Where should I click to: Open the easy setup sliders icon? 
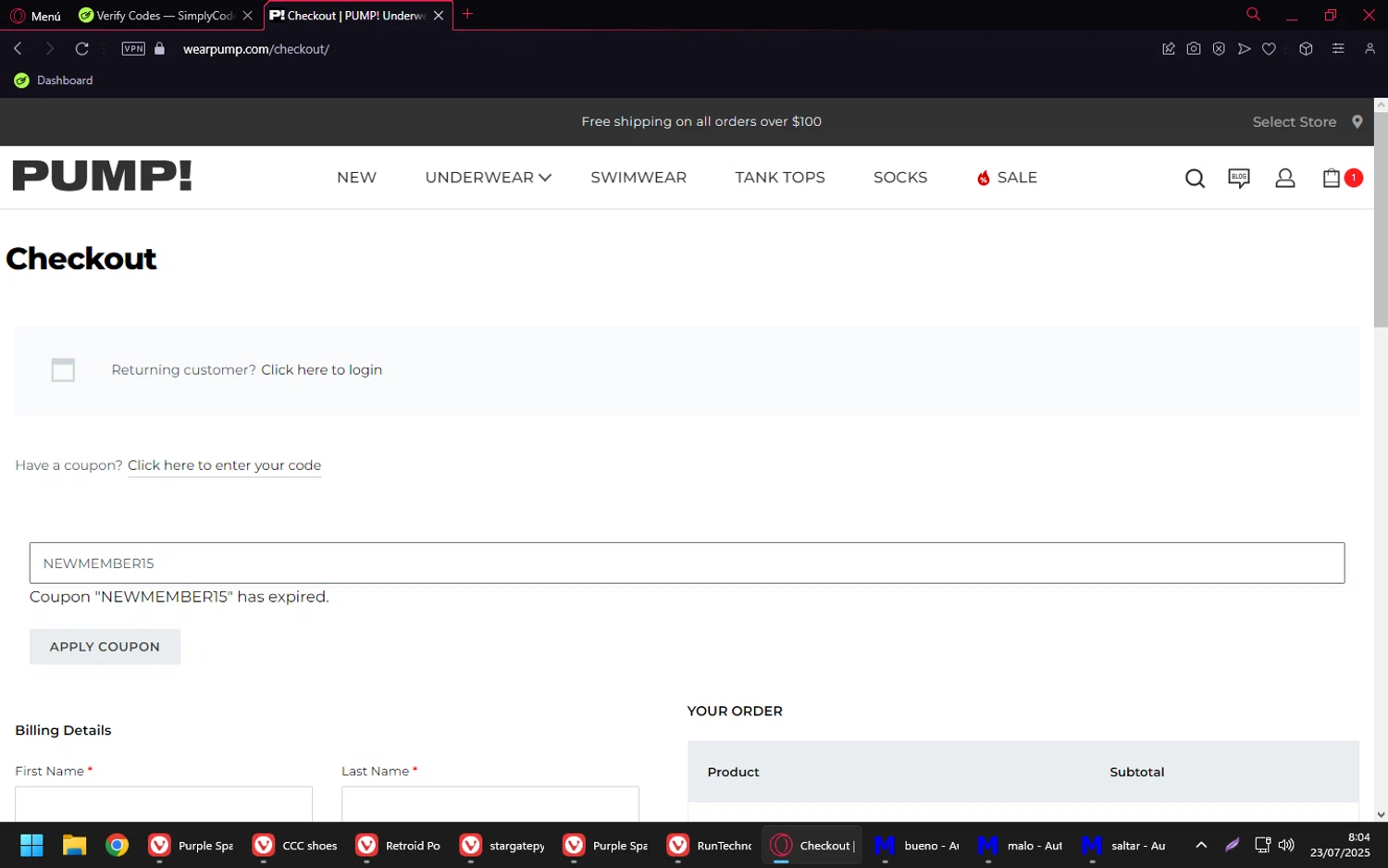tap(1338, 48)
